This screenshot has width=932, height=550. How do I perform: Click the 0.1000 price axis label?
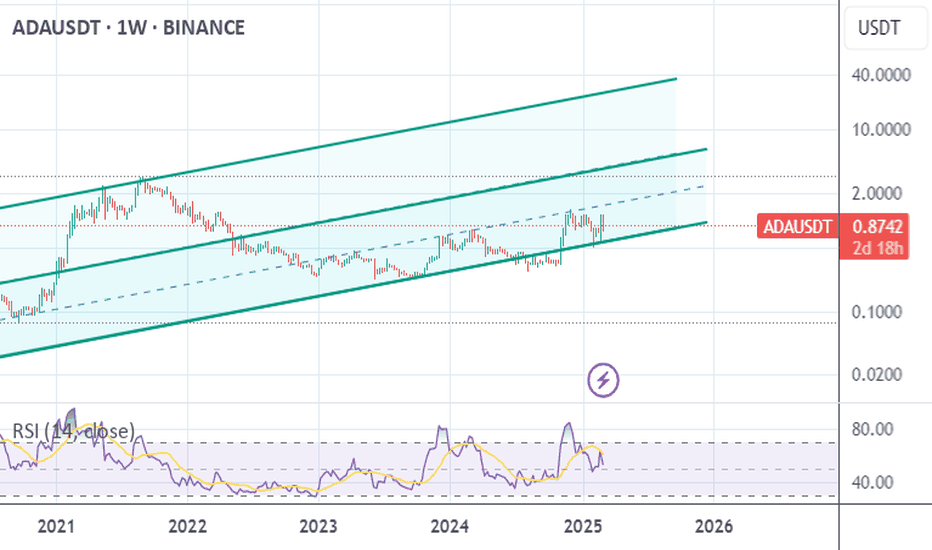[x=877, y=312]
